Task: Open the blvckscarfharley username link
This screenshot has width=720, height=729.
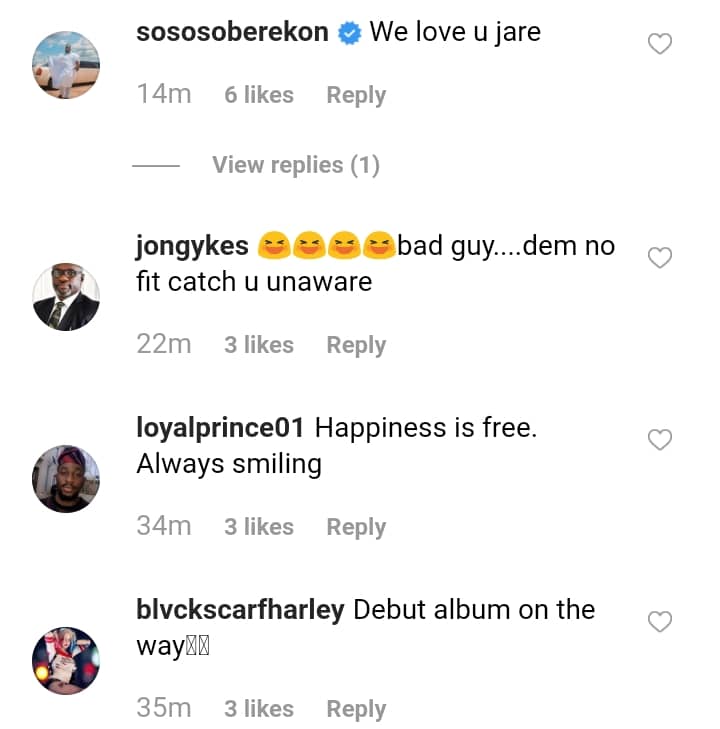Action: pyautogui.click(x=240, y=610)
